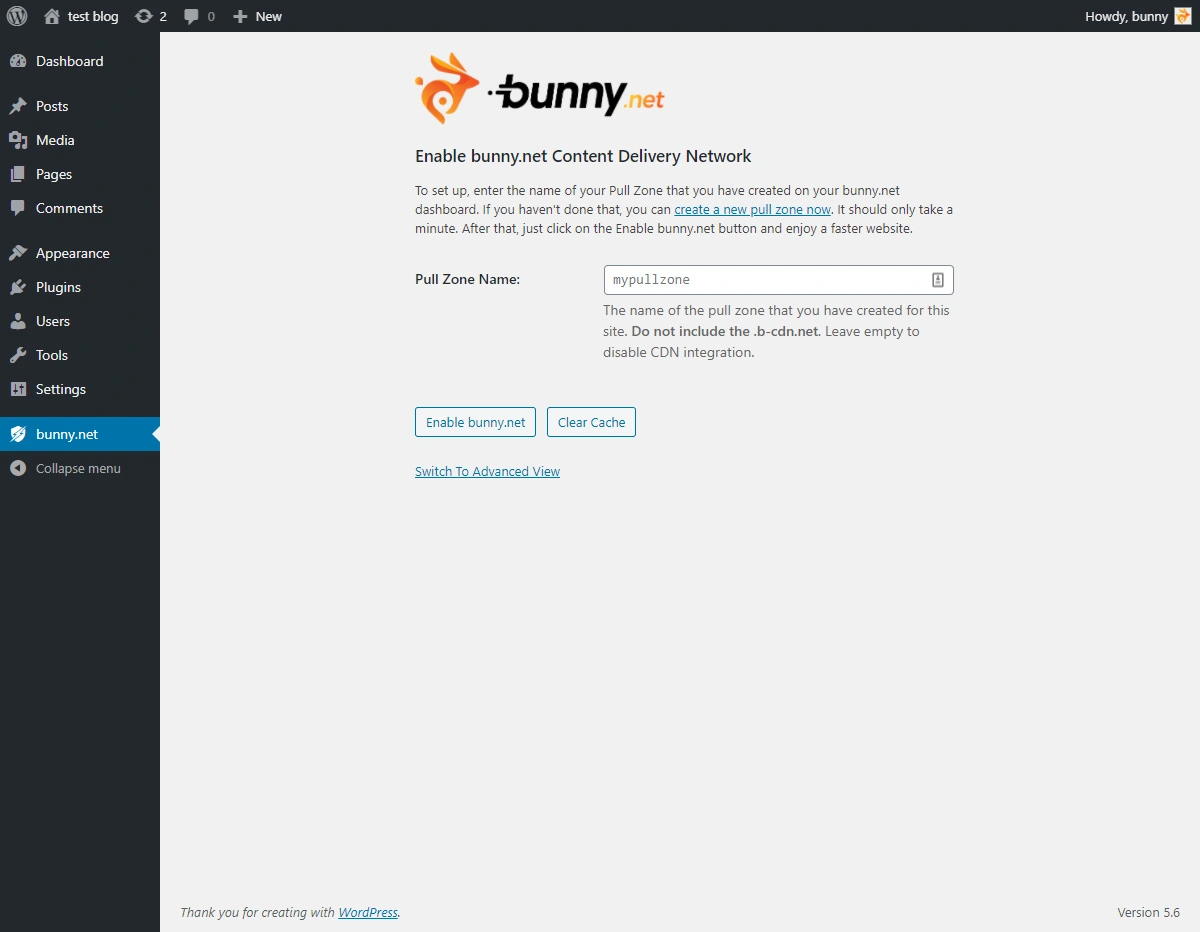
Task: Click the Dashboard gauge icon
Action: 18,61
